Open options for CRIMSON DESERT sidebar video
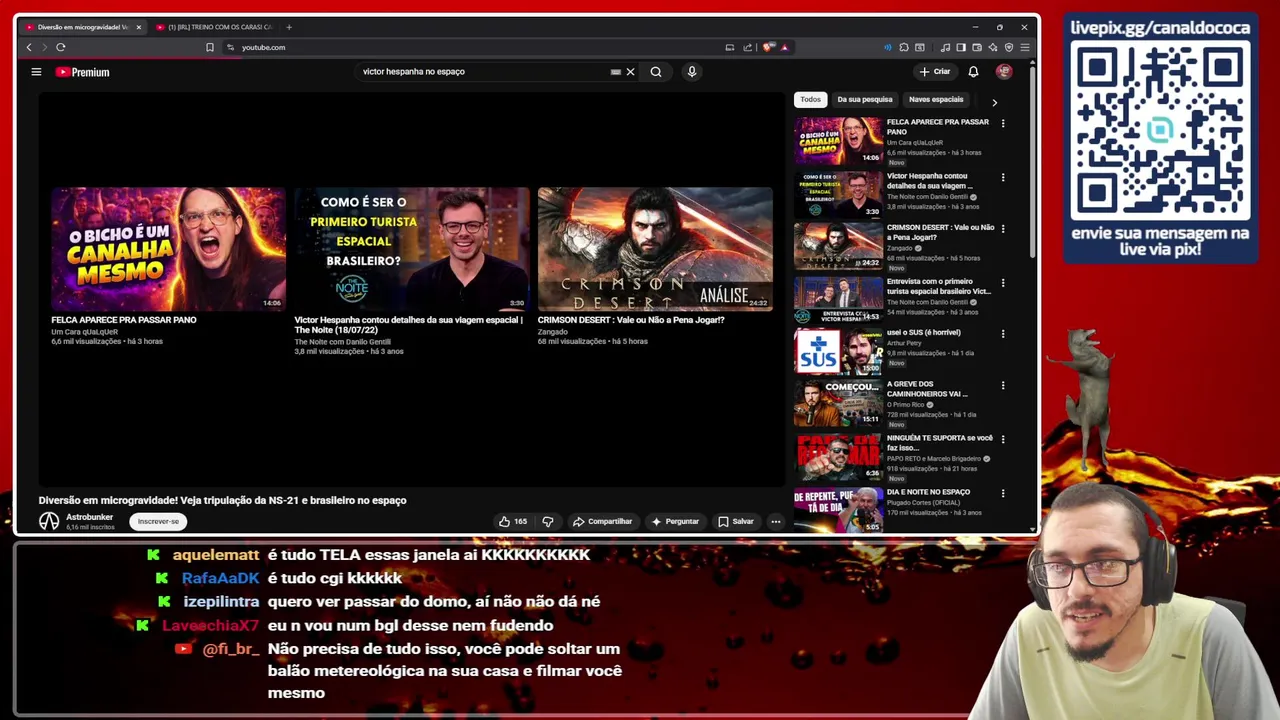The height and width of the screenshot is (720, 1280). [x=1003, y=229]
